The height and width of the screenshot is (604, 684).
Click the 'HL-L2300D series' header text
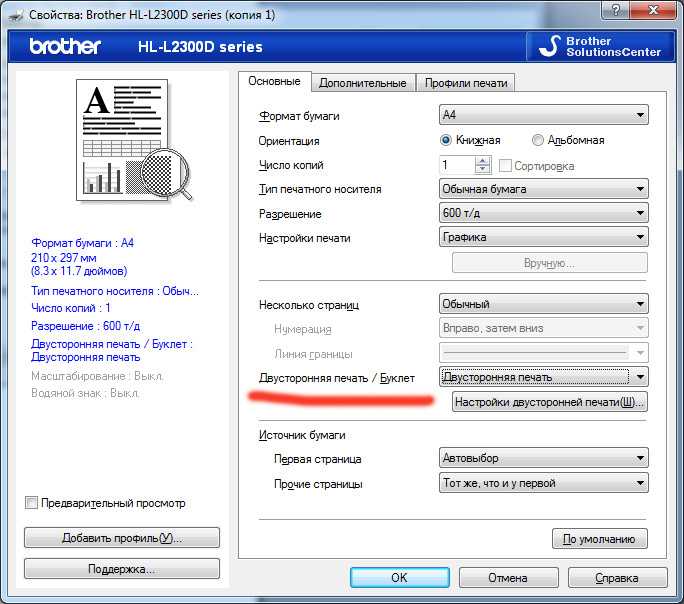(x=200, y=47)
